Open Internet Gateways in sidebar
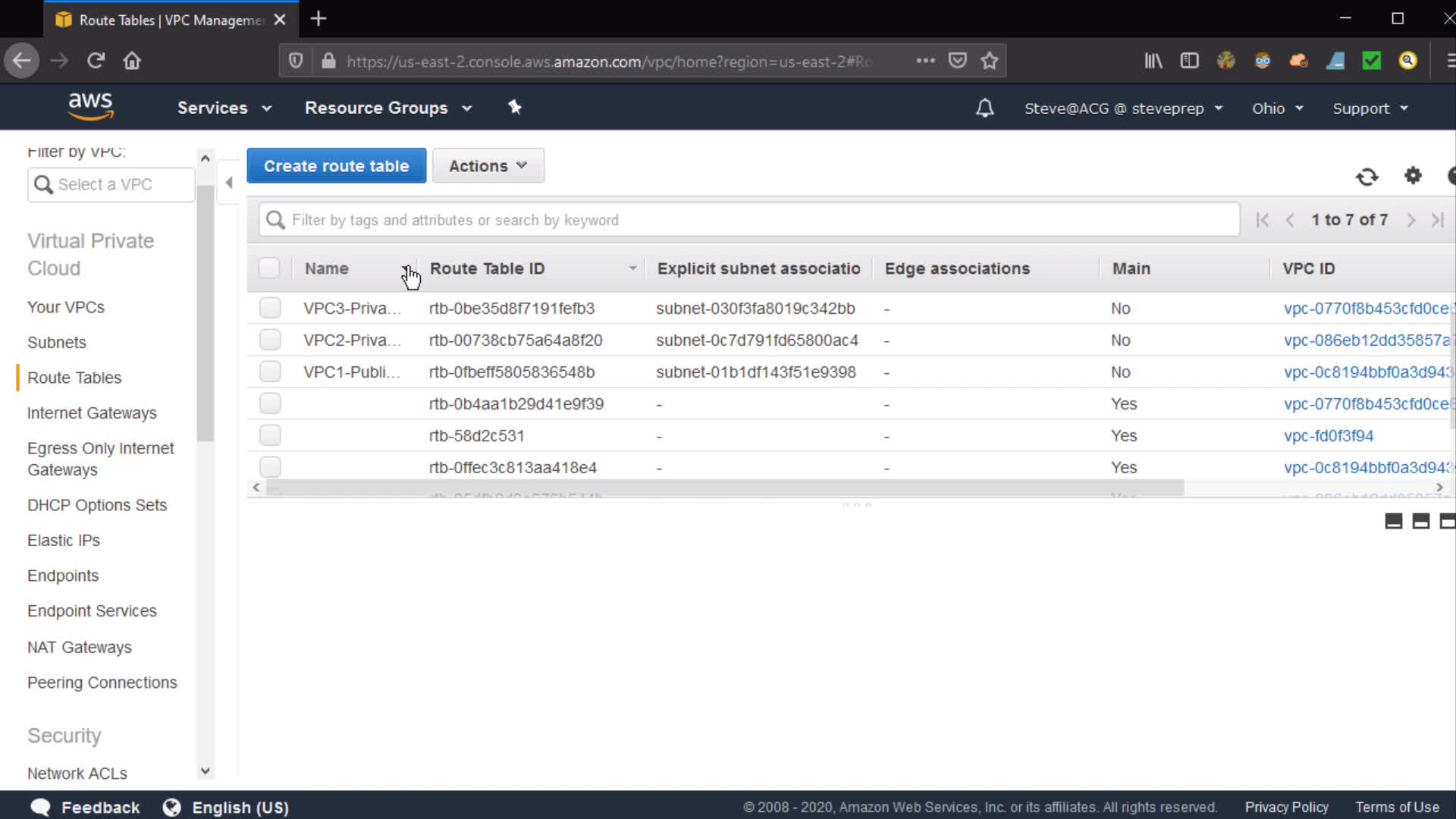This screenshot has width=1456, height=819. pos(92,413)
